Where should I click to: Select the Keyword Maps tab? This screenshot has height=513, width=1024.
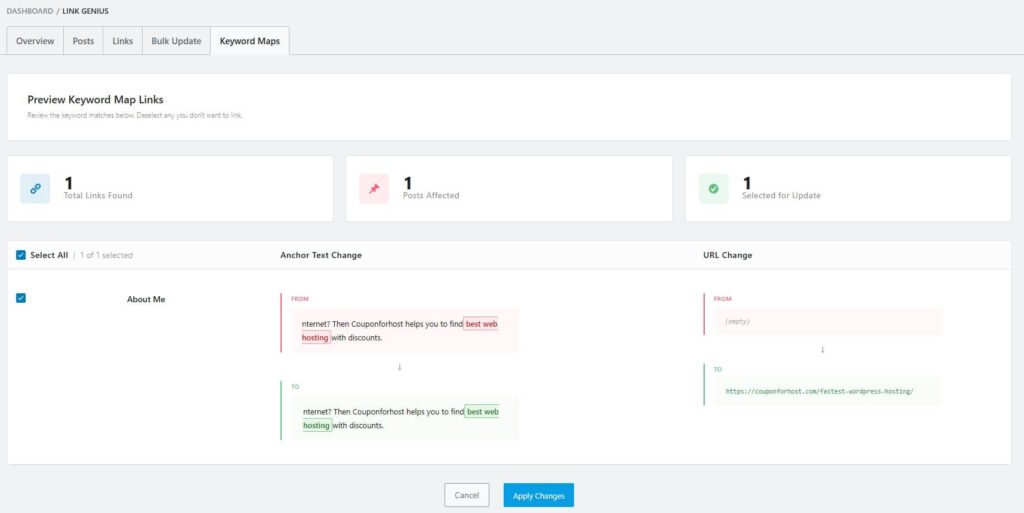[x=249, y=41]
